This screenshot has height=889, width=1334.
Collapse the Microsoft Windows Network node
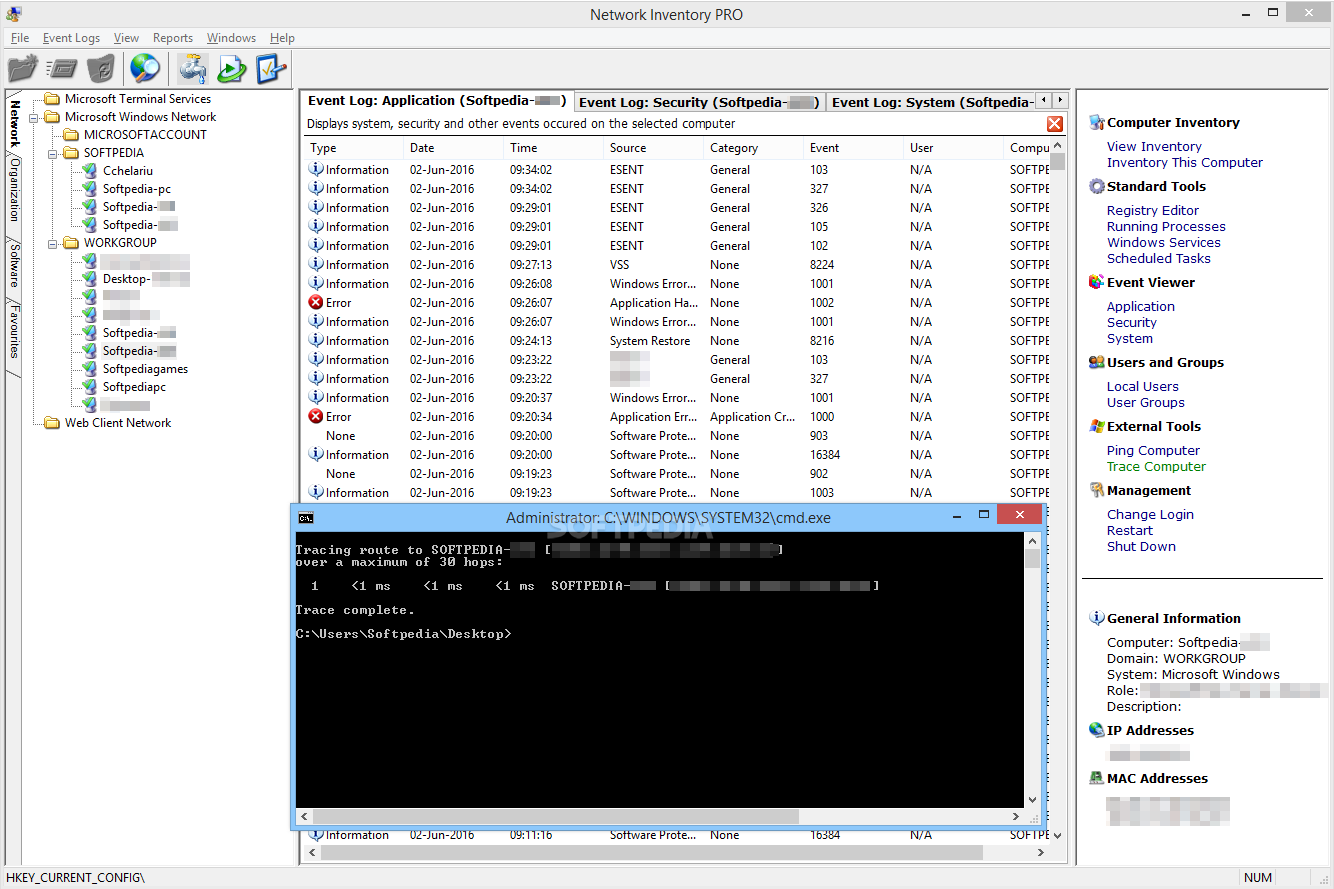tap(34, 117)
